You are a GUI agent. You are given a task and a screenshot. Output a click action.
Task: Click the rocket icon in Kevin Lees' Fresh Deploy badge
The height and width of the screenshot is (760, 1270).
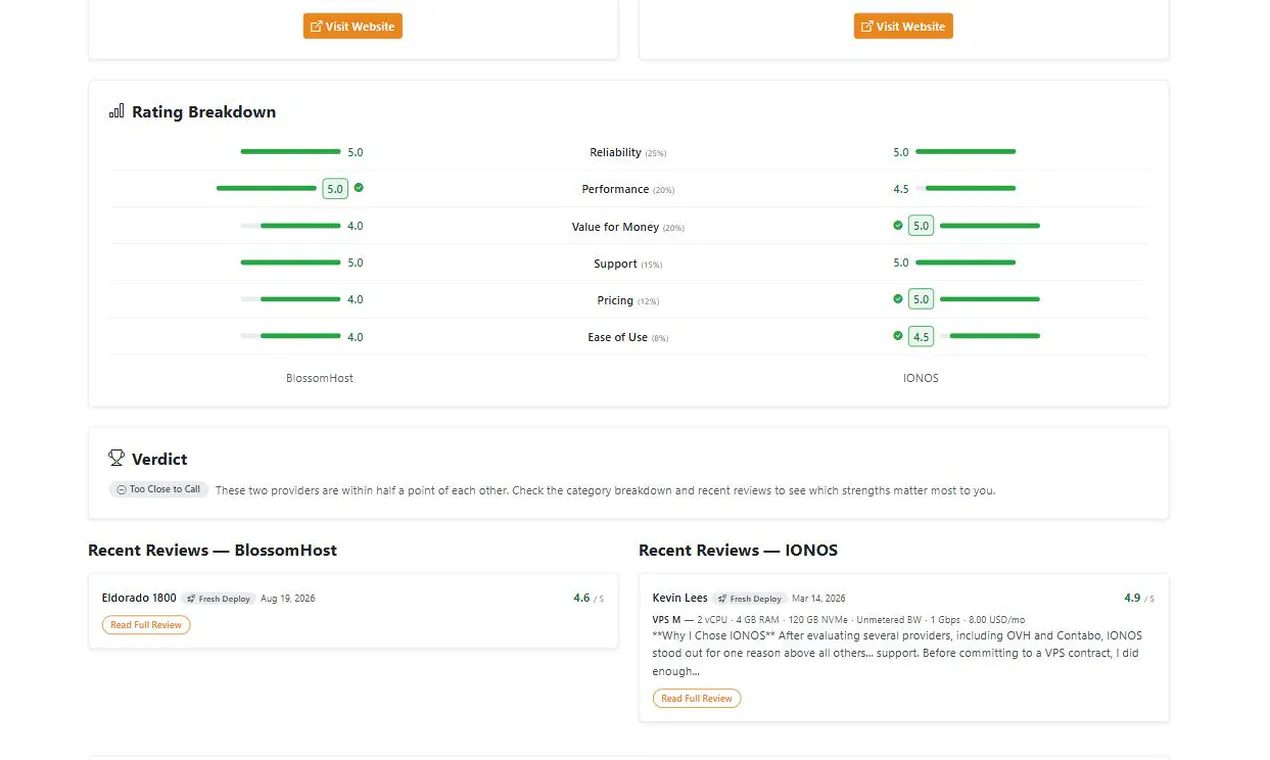(x=722, y=599)
